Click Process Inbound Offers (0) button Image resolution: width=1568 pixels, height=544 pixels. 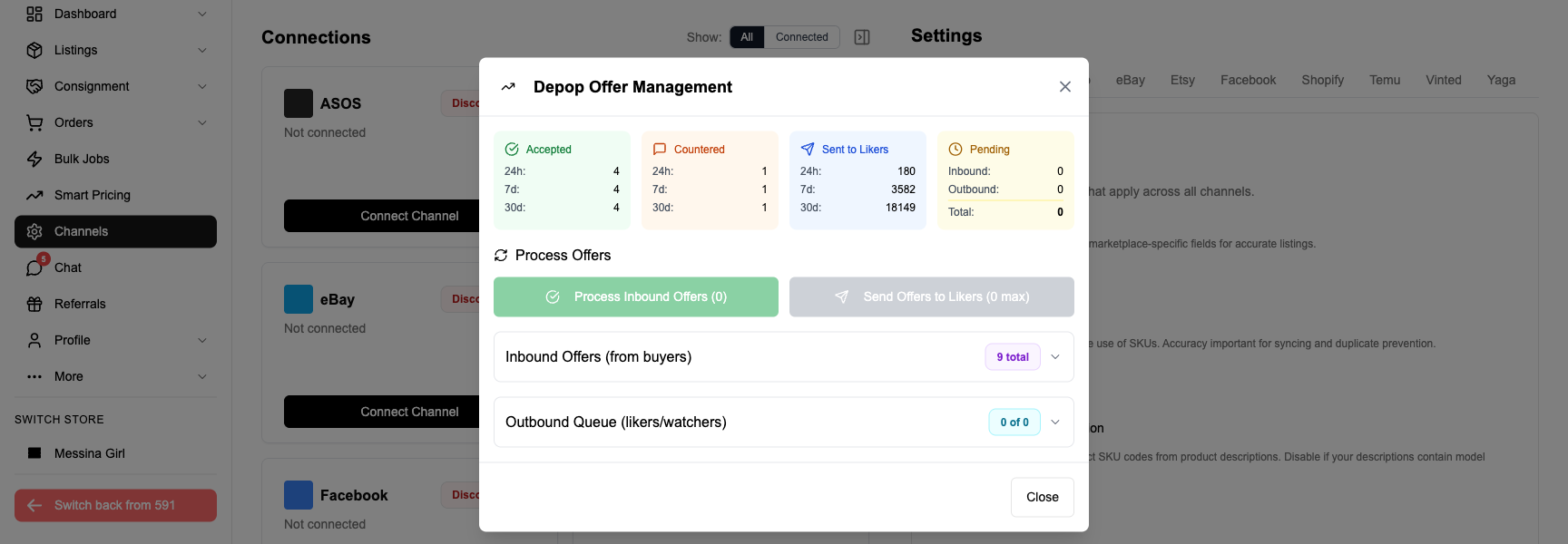[x=636, y=296]
